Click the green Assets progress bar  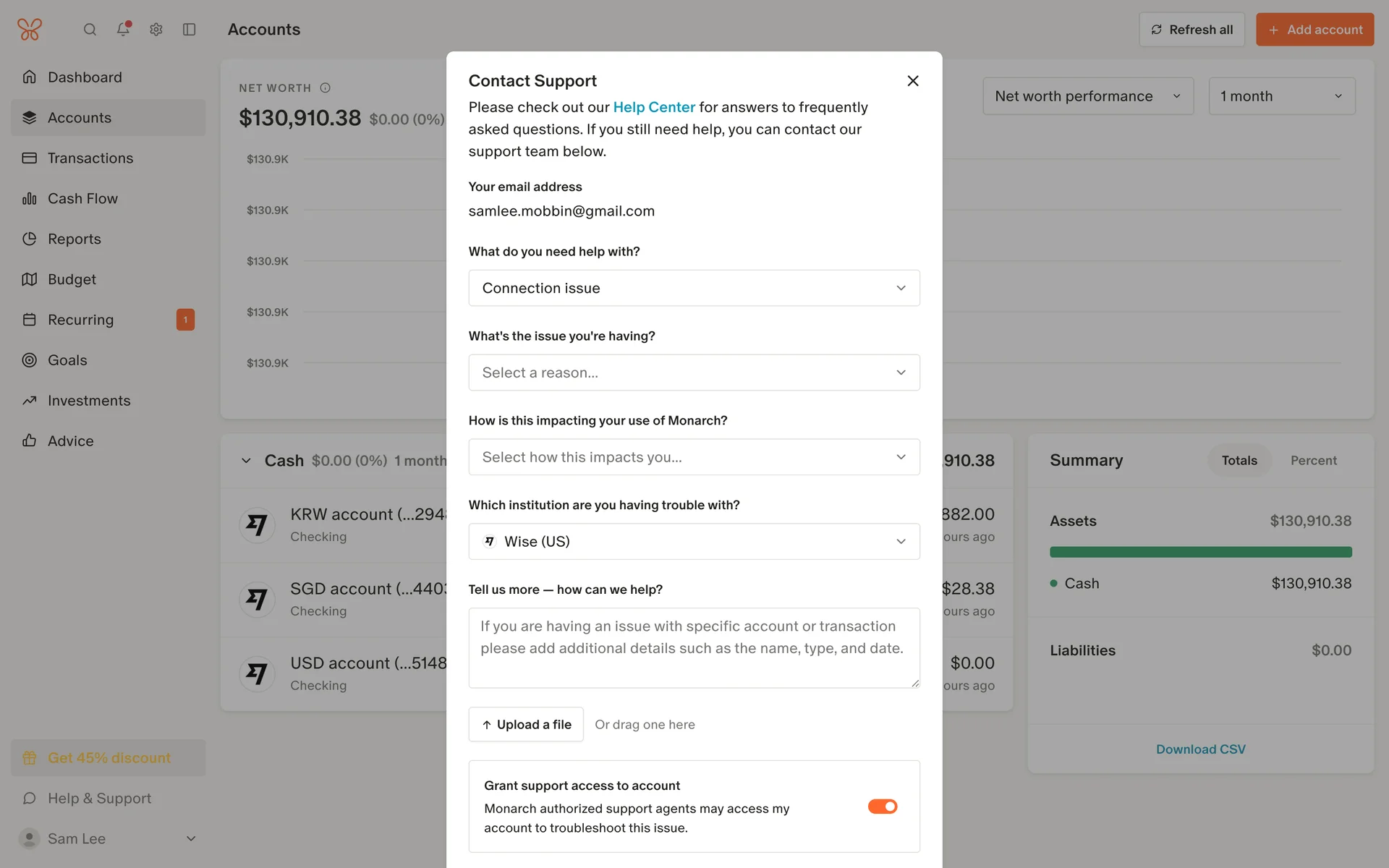[1200, 553]
